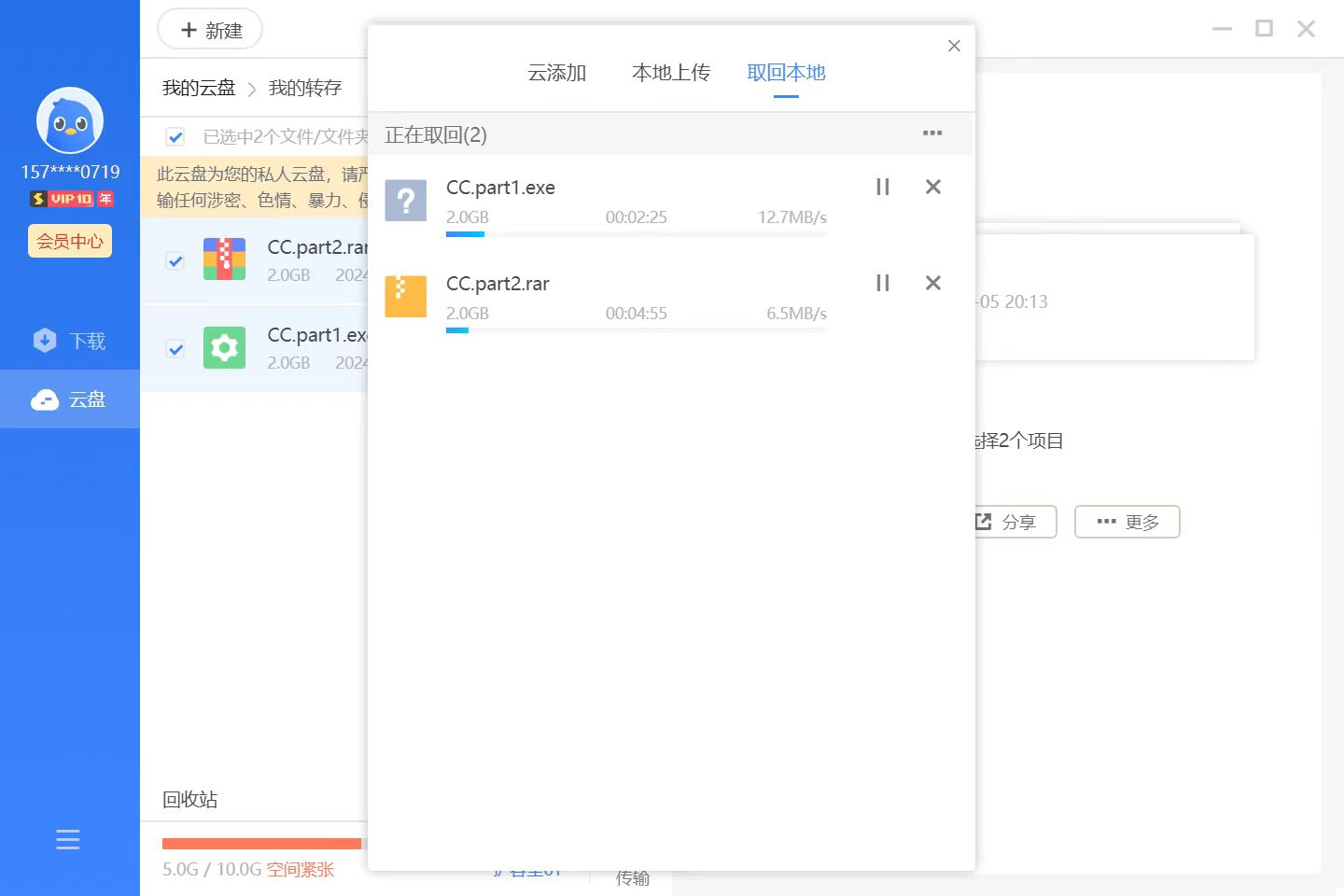The width and height of the screenshot is (1344, 896).
Task: Click the yellow zip icon of CC.part2.rar transfer
Action: pyautogui.click(x=406, y=297)
